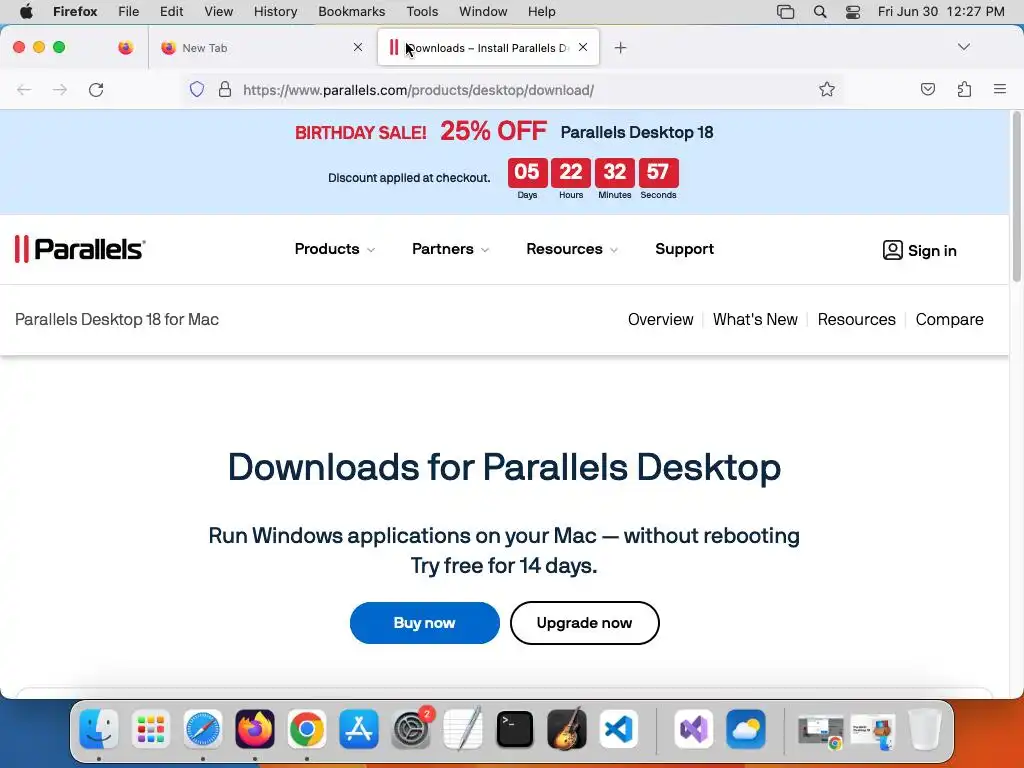
Task: Click the 25% OFF sale banner text
Action: tap(493, 131)
